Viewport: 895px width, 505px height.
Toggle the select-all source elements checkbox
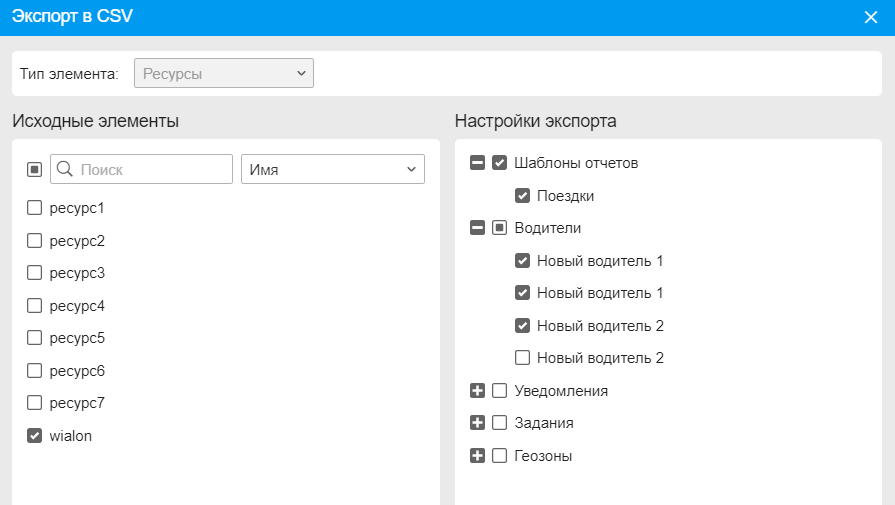[34, 170]
